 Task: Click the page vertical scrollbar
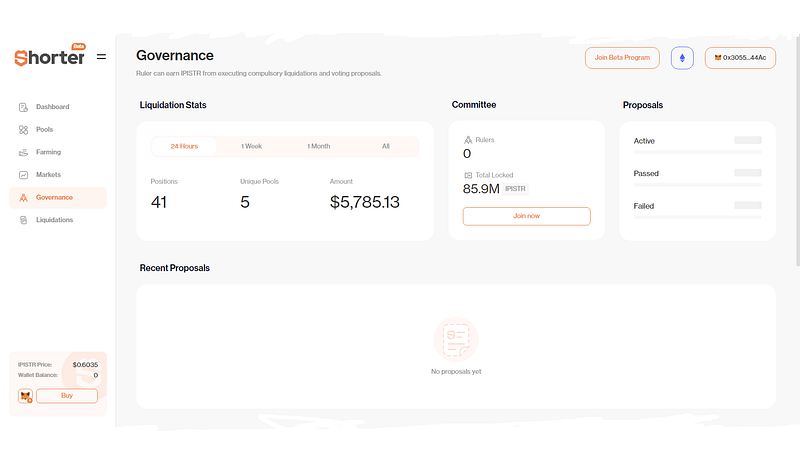click(797, 151)
